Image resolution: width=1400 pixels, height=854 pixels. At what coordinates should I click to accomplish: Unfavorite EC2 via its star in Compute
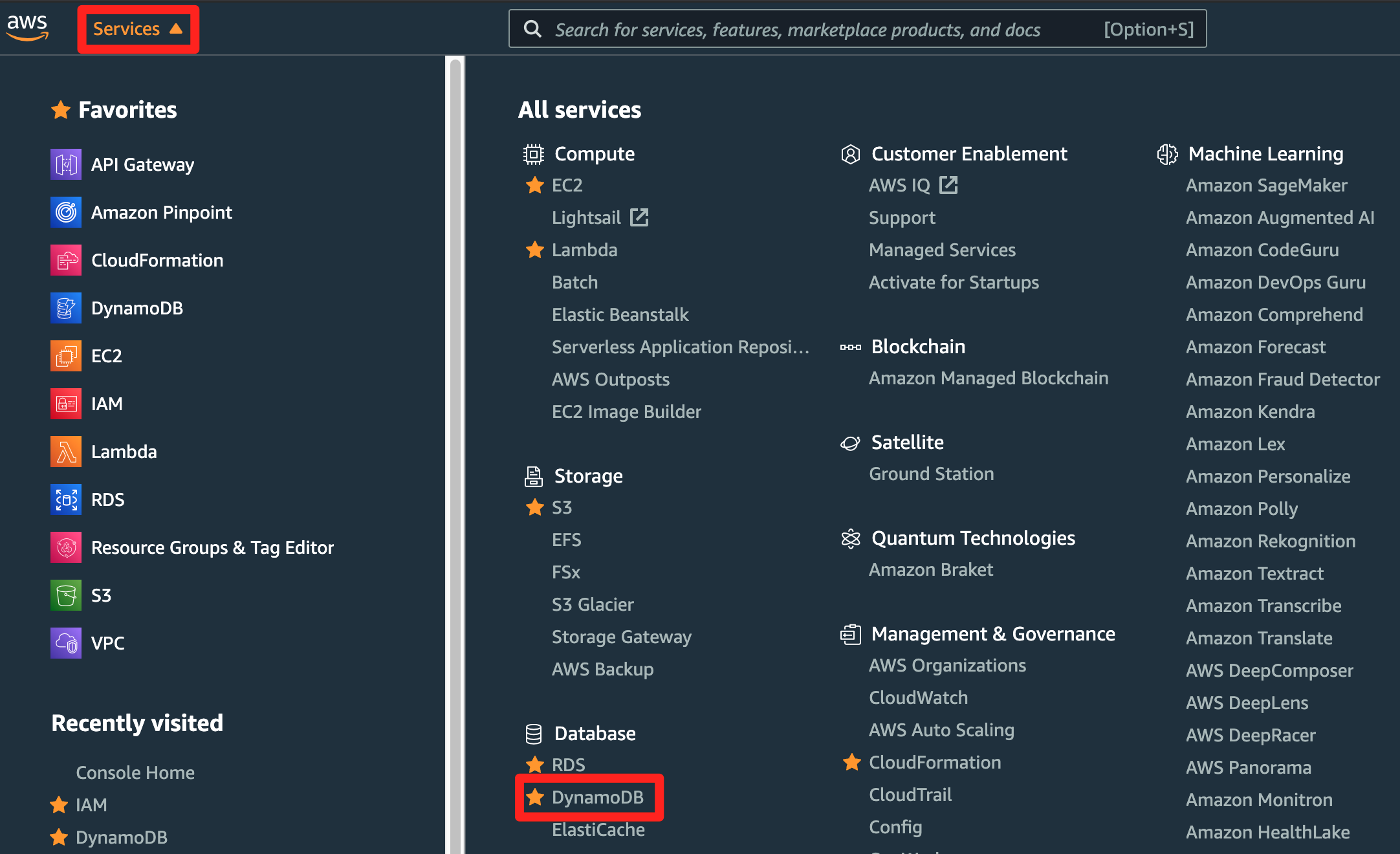tap(535, 185)
